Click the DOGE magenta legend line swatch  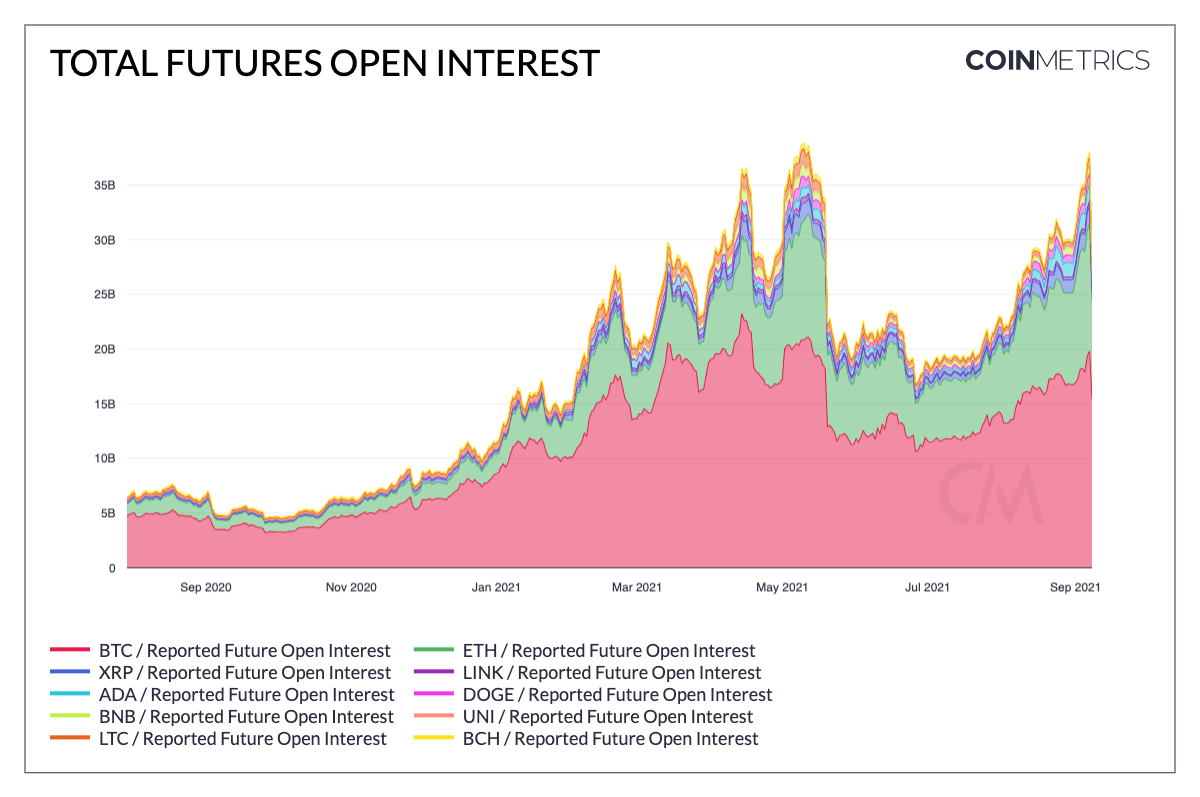point(433,695)
